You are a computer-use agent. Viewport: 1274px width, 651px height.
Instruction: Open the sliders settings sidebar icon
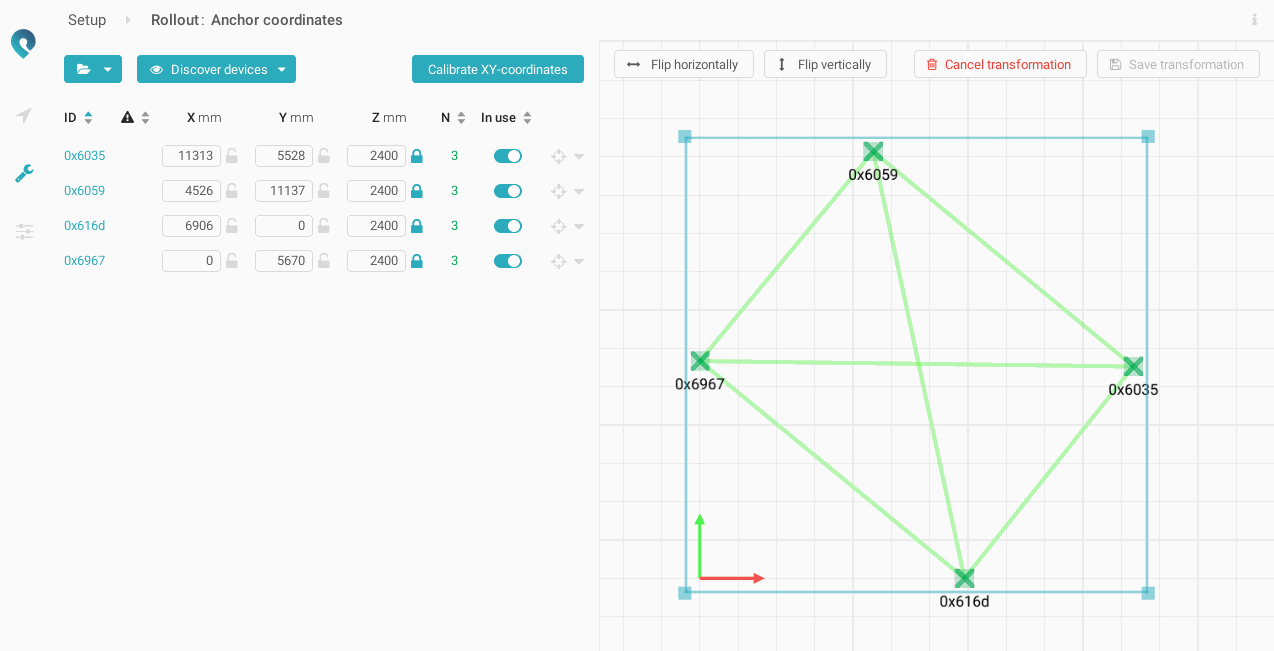point(24,232)
